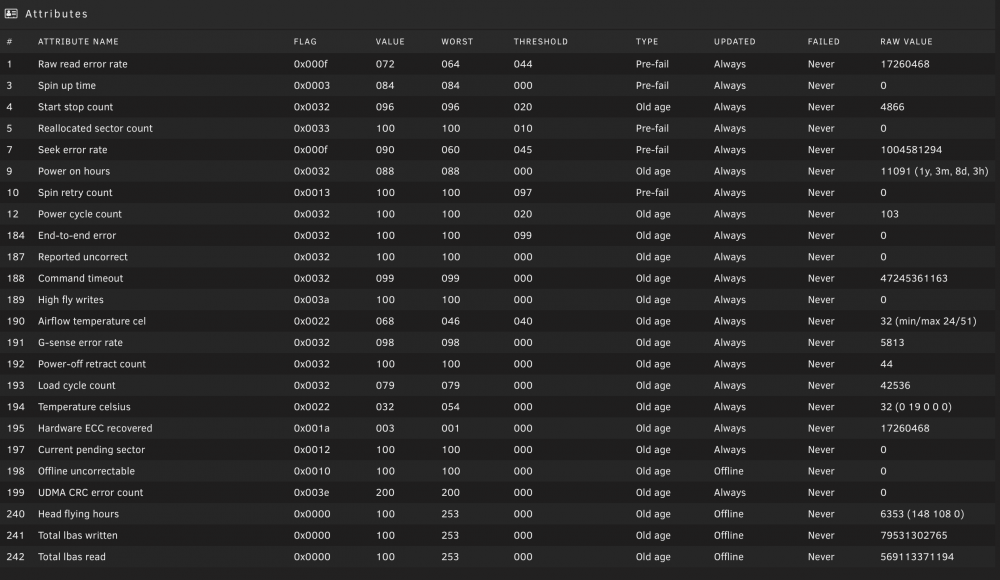
Task: Click the UPDATED column header
Action: coord(734,41)
